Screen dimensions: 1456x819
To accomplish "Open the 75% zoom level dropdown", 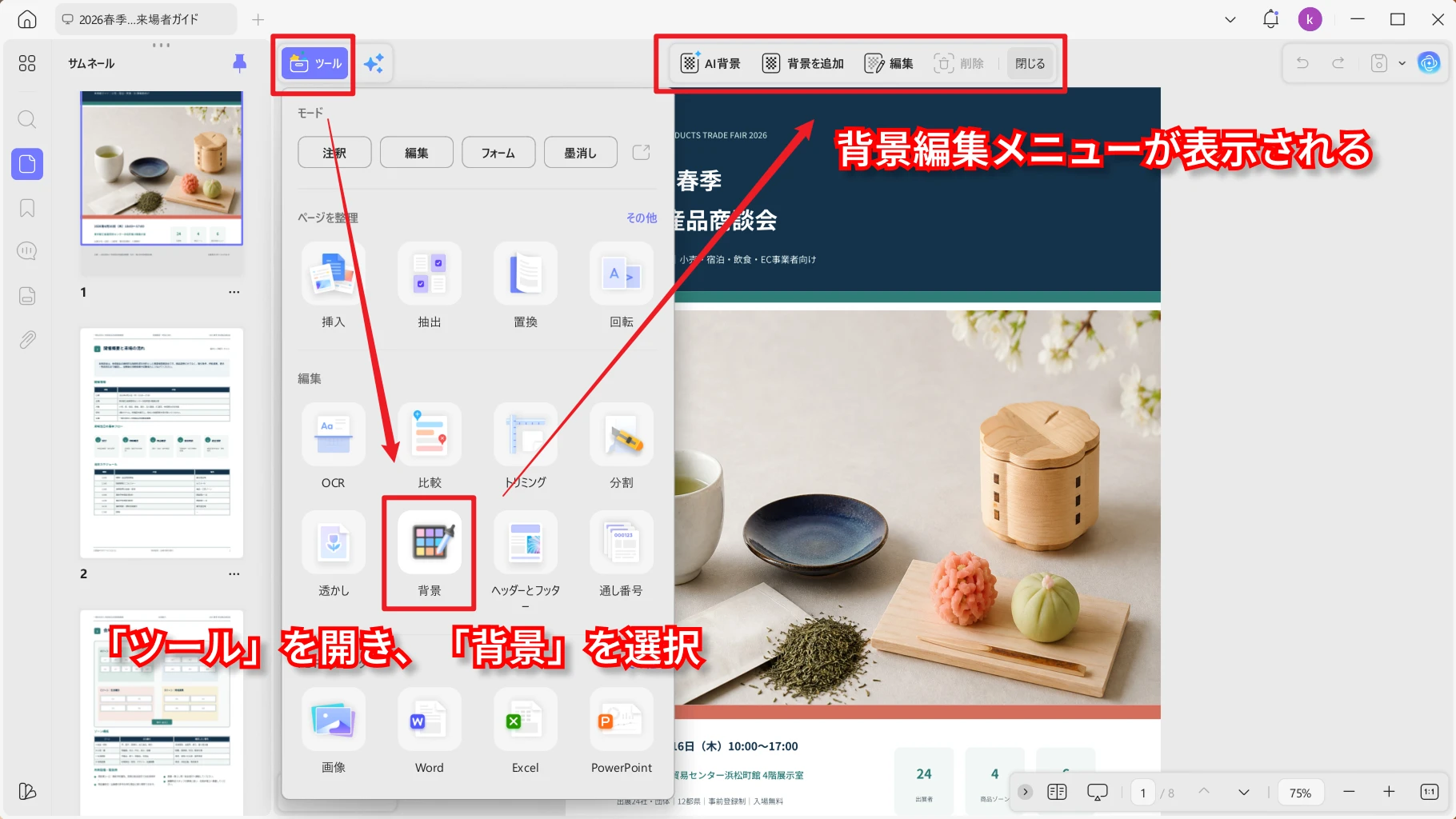I will coord(1300,793).
